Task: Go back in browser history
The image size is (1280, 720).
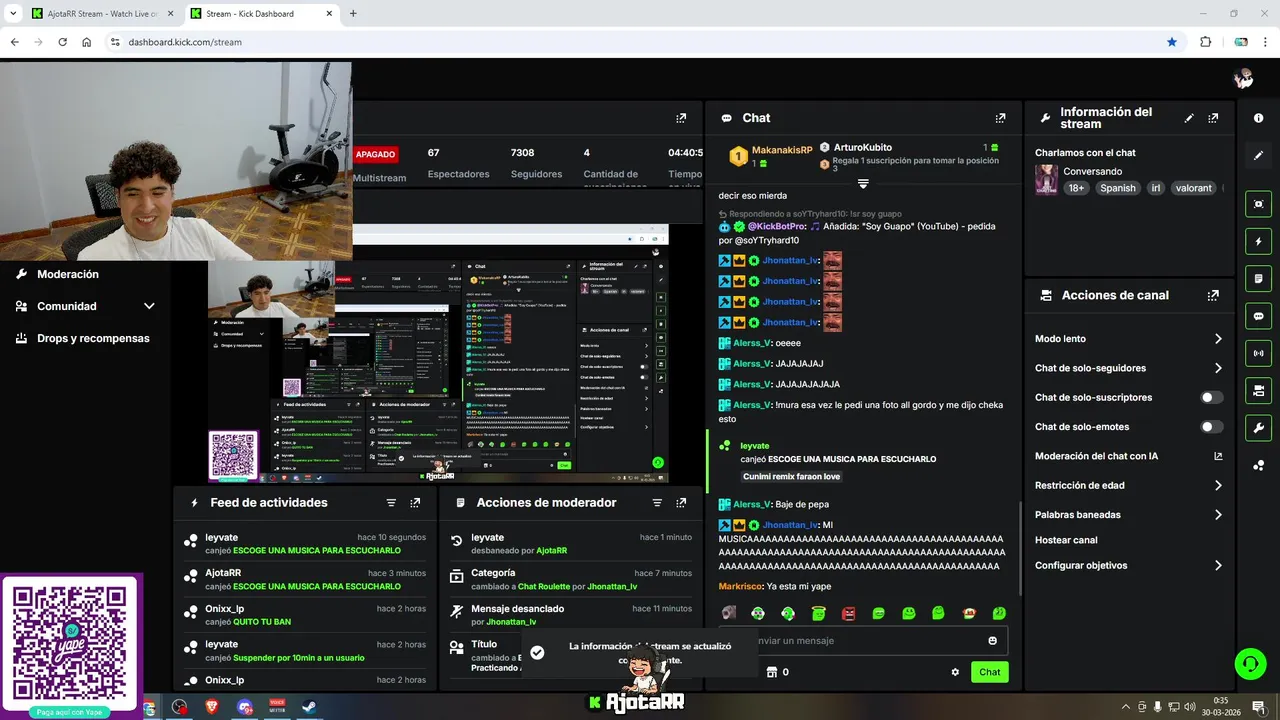Action: tap(14, 42)
